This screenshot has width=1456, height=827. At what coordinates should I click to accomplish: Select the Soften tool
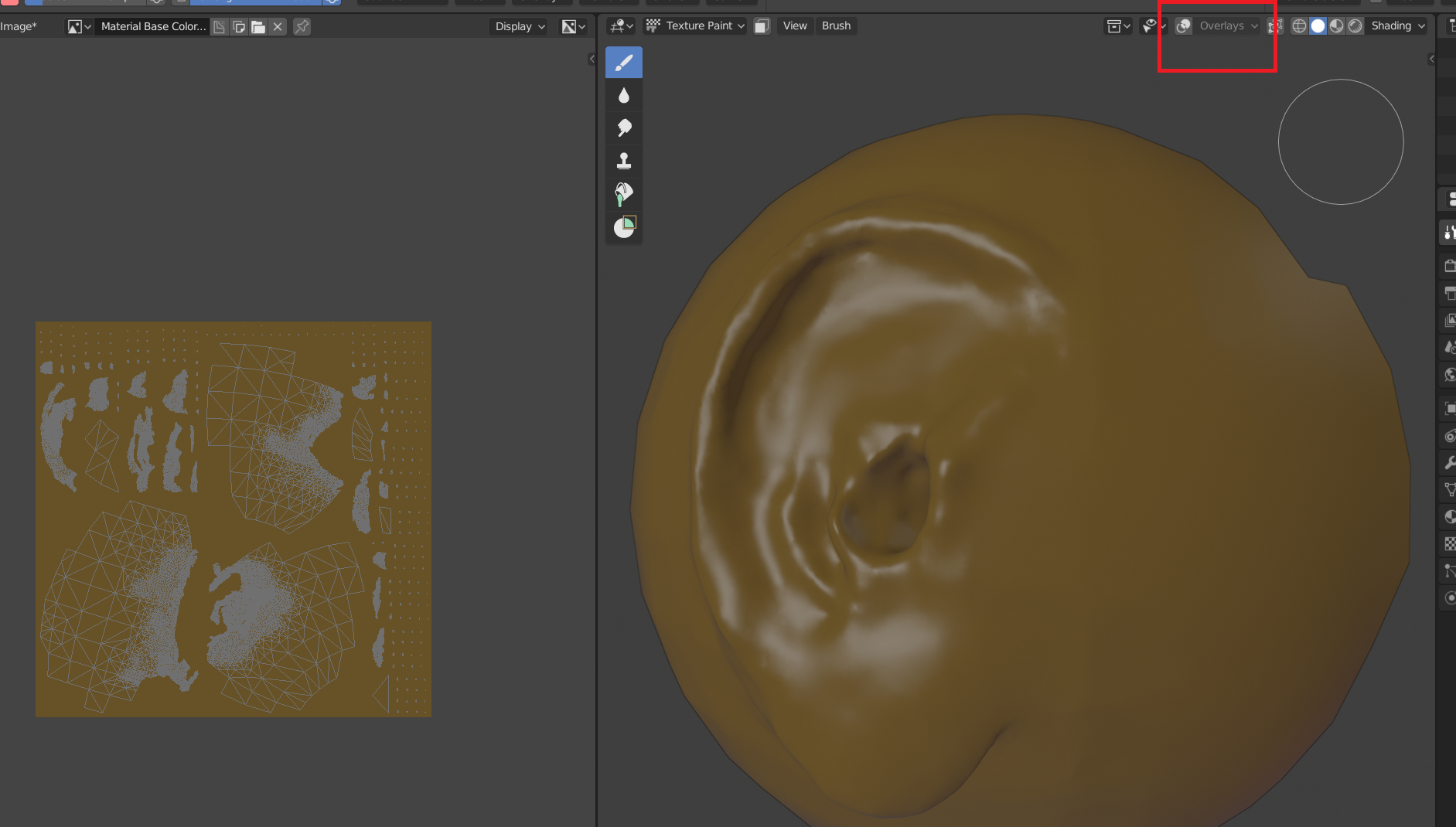624,95
